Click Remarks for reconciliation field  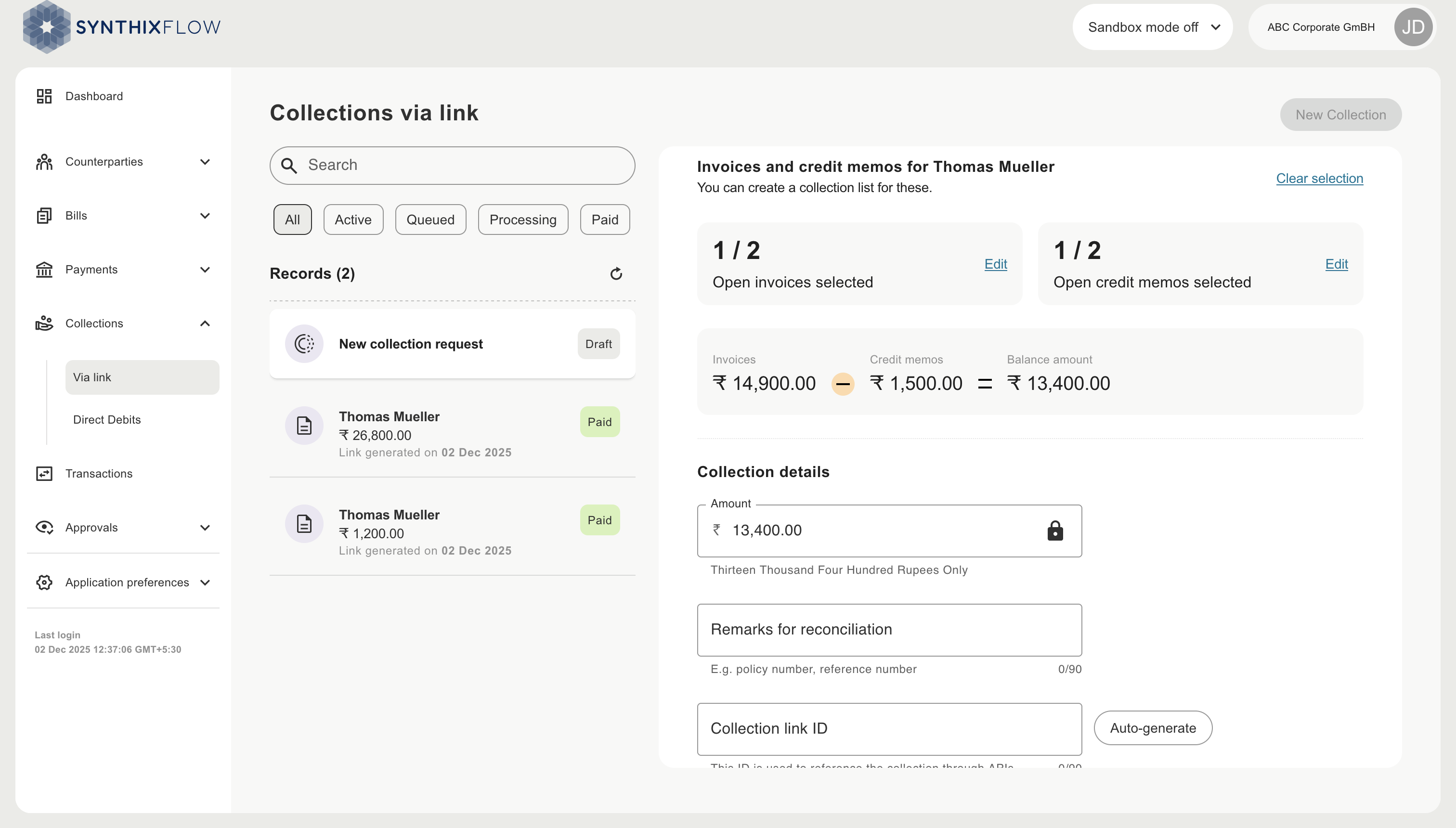(889, 630)
